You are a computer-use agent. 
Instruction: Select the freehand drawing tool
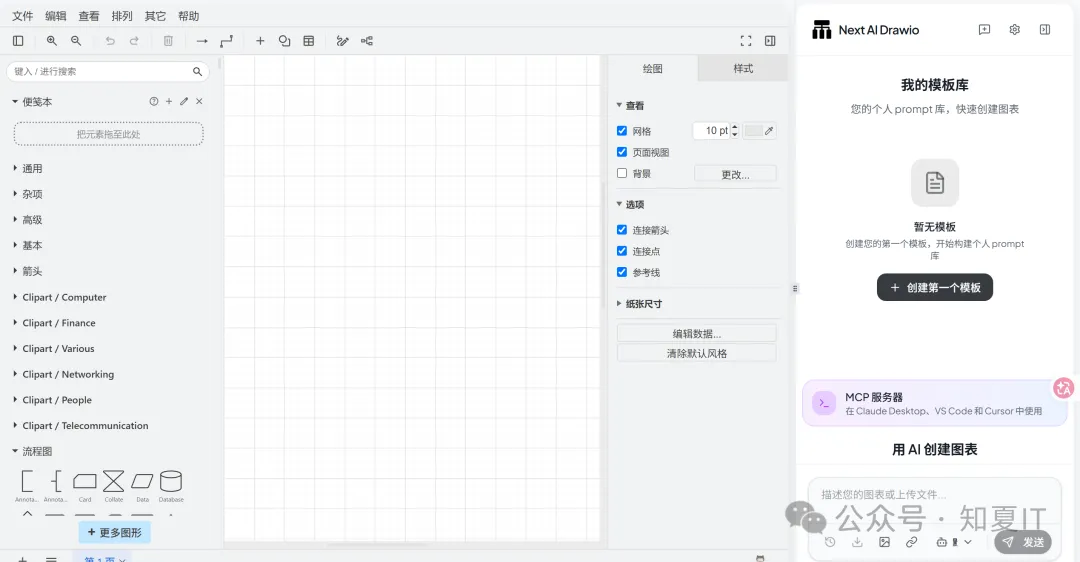342,41
